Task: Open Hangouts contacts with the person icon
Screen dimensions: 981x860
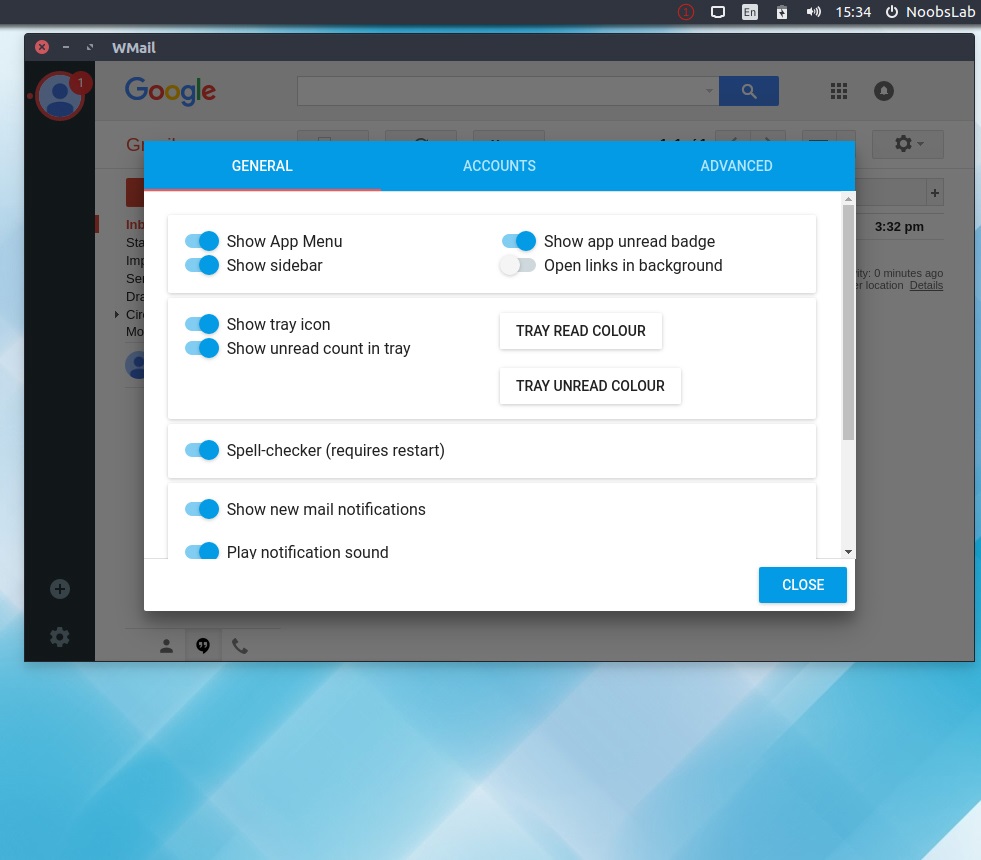Action: pyautogui.click(x=165, y=645)
